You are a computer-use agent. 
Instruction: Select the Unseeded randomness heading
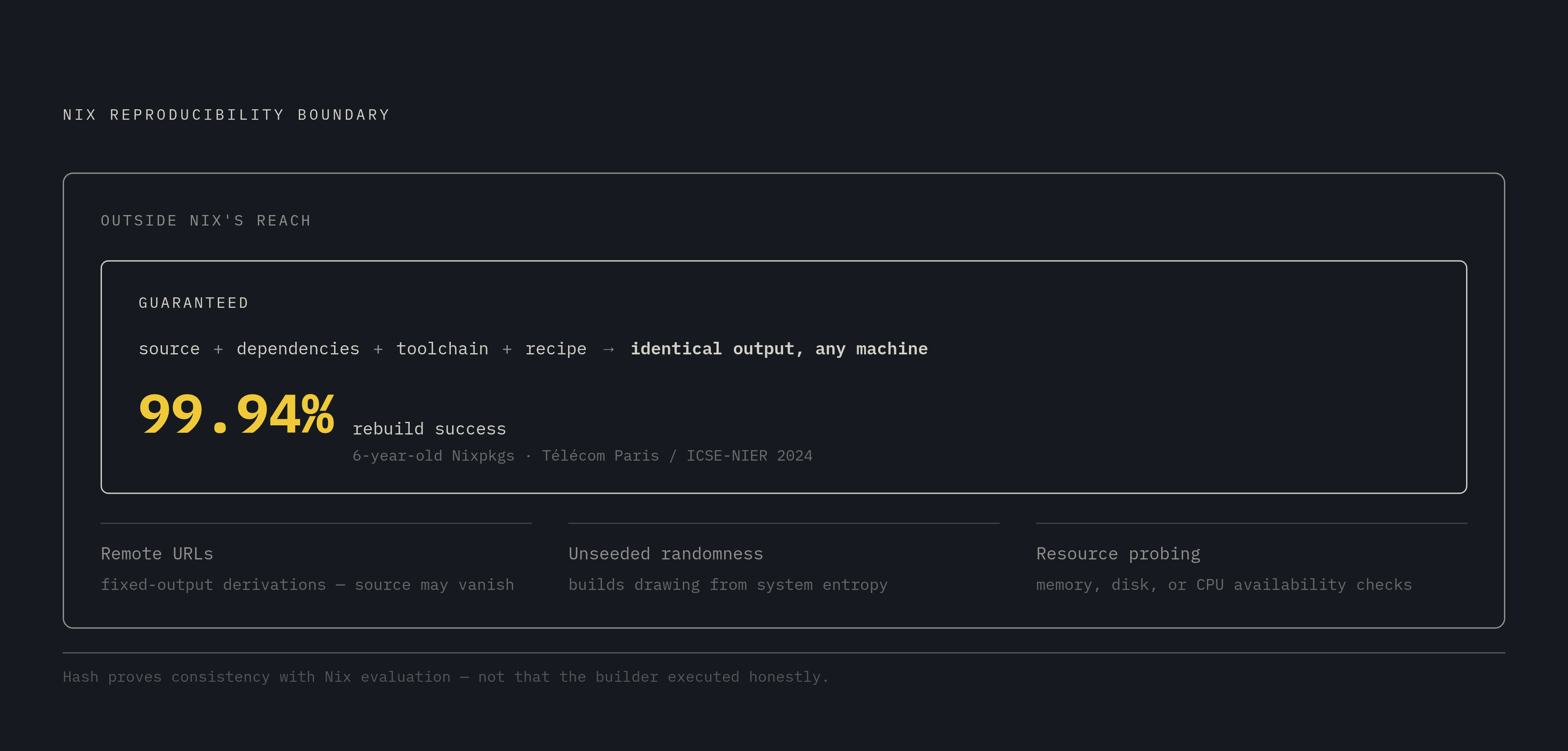[665, 554]
